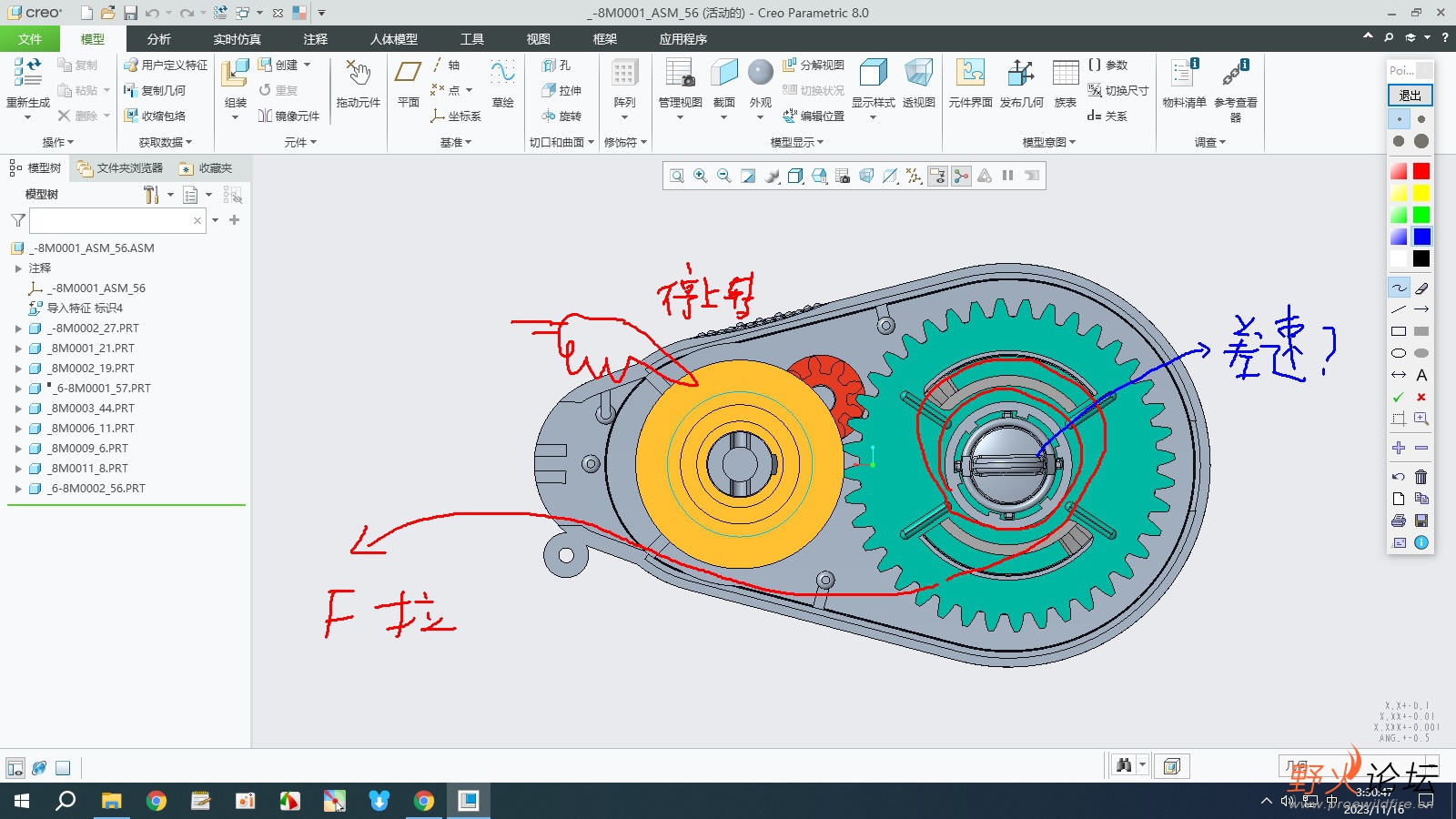Pick the black color swatch
This screenshot has height=819, width=1456.
click(1421, 258)
